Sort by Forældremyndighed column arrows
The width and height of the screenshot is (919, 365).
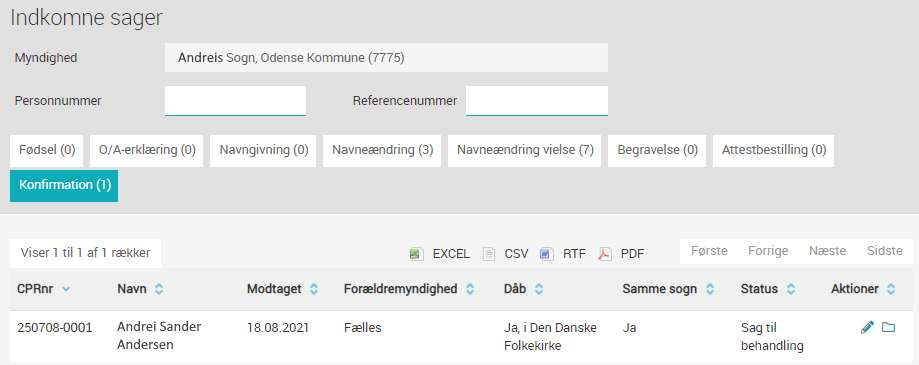click(x=469, y=289)
